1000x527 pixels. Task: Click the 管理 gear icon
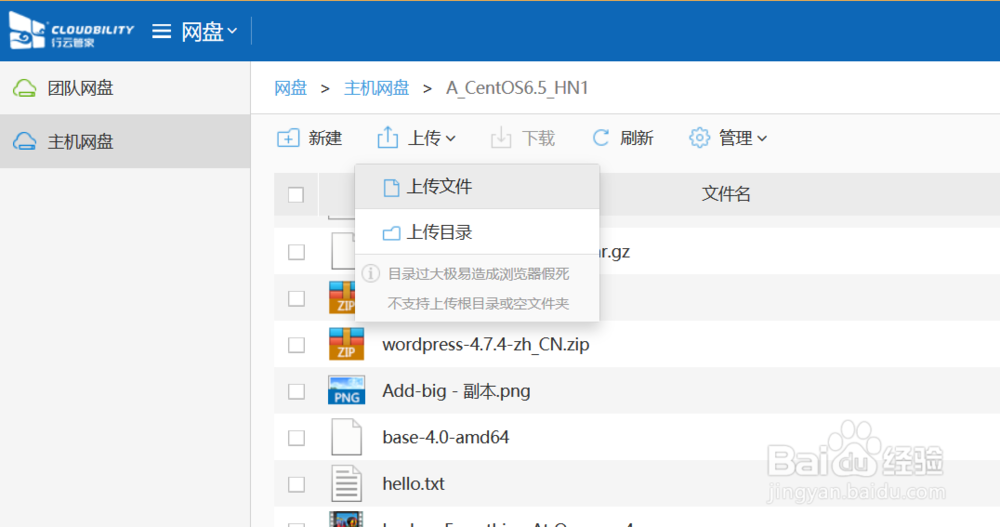tap(700, 138)
